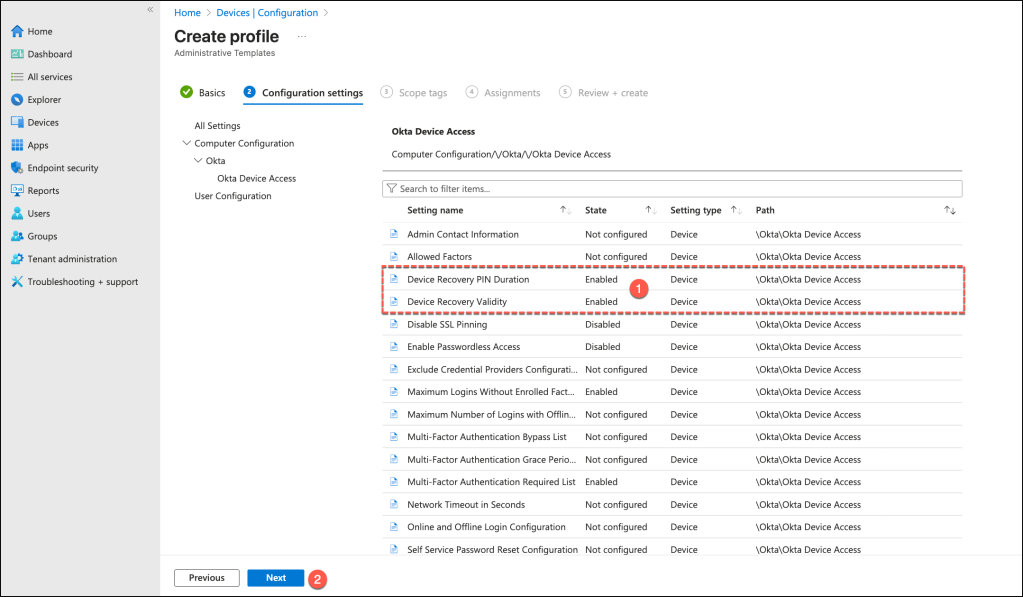The width and height of the screenshot is (1023, 597).
Task: Click the Previous button
Action: coord(207,578)
